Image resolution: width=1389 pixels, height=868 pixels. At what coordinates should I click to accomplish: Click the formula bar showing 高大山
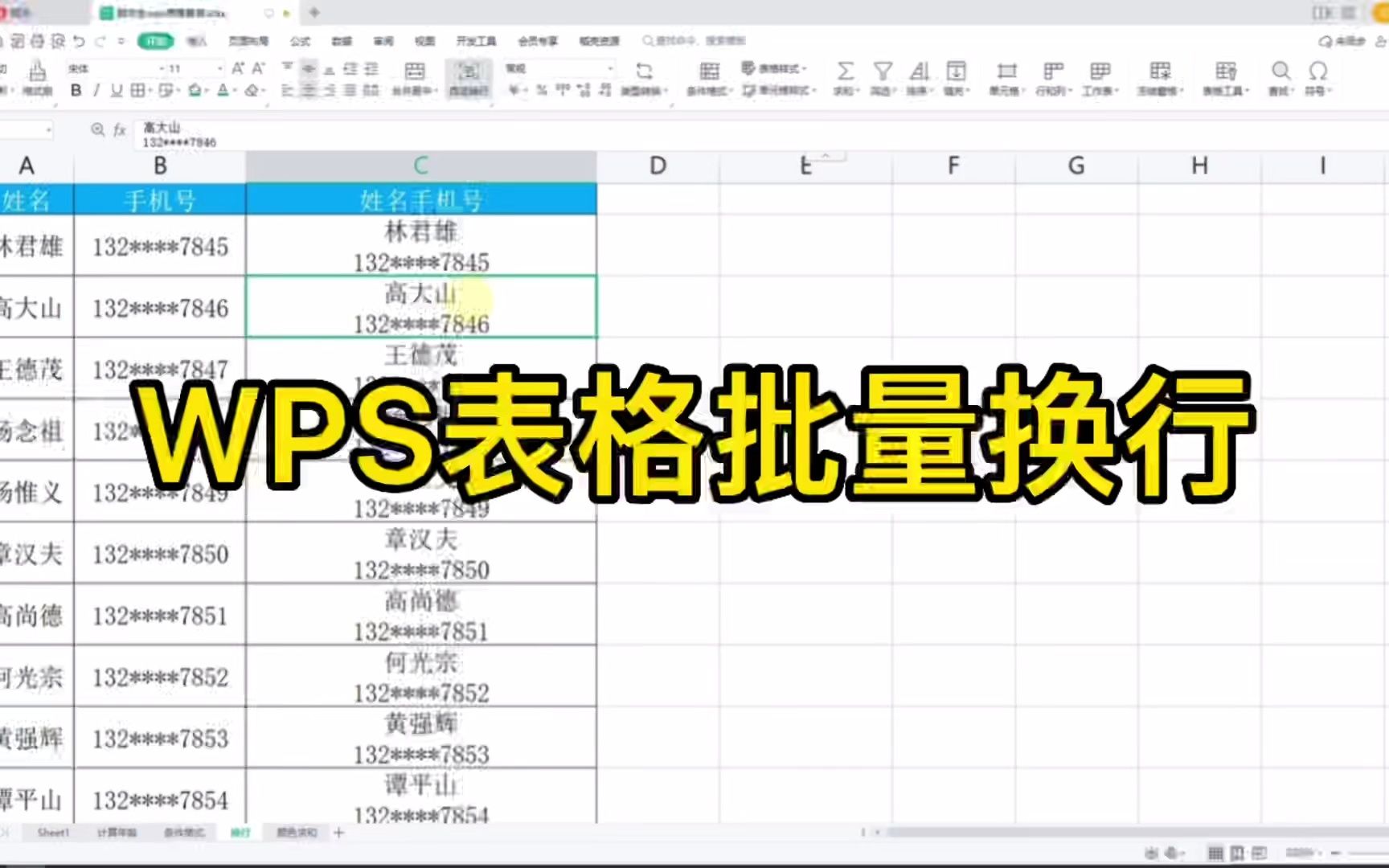coord(760,134)
